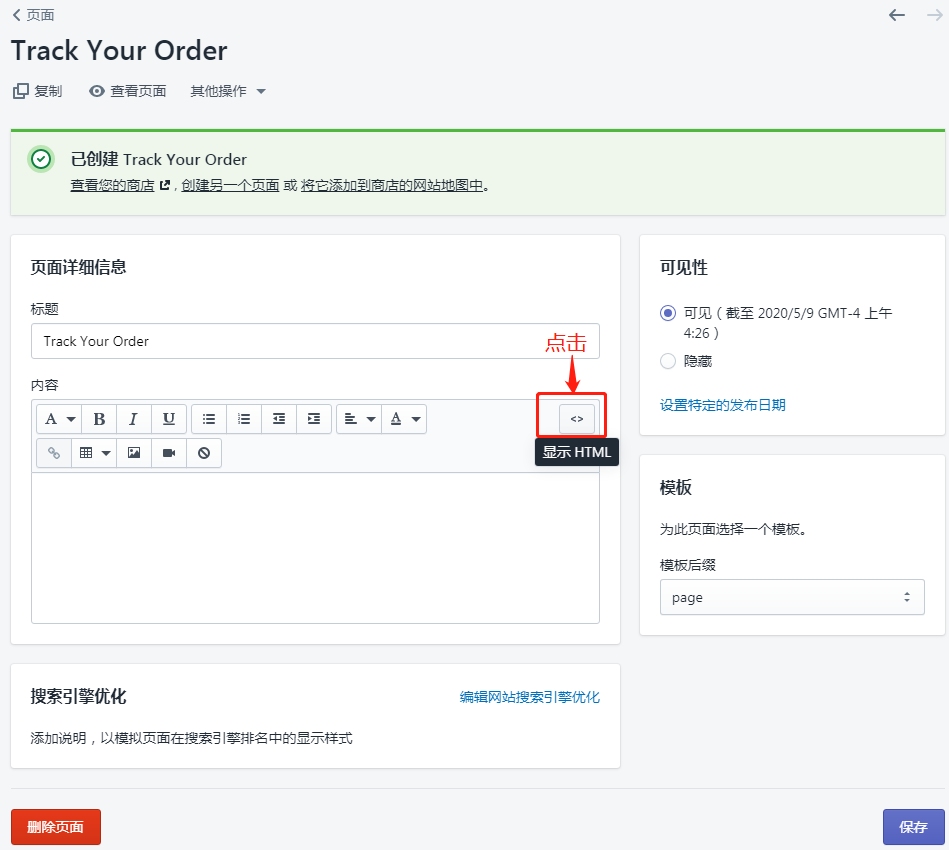
Task: Click inside the 标题 title input field
Action: pos(300,341)
